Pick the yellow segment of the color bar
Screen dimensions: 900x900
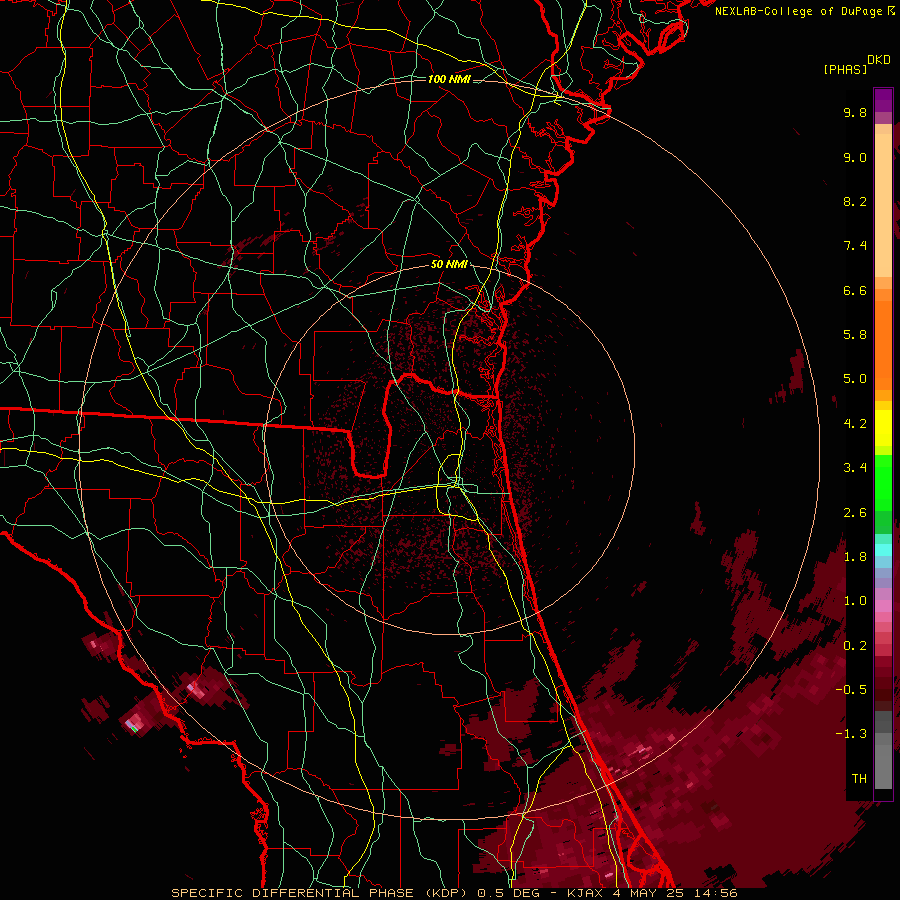pos(883,428)
